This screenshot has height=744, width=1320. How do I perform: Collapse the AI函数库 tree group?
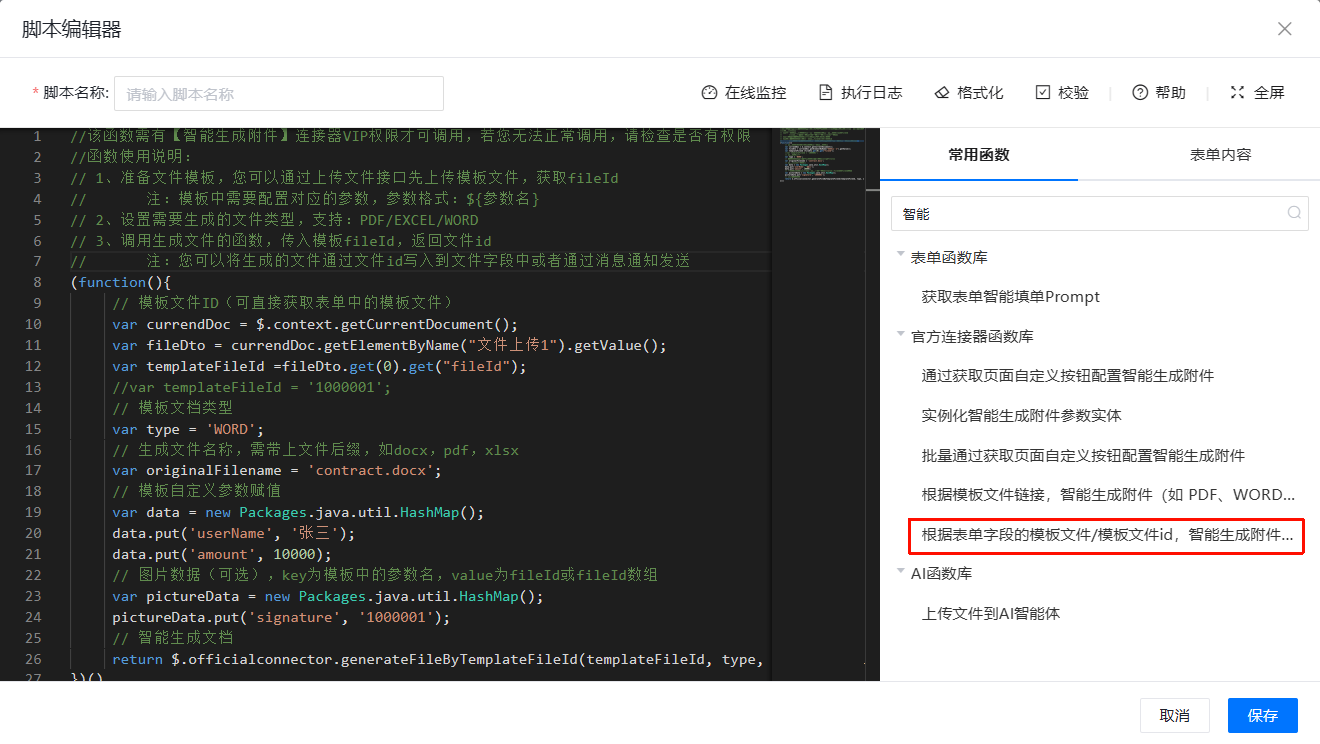tap(901, 573)
